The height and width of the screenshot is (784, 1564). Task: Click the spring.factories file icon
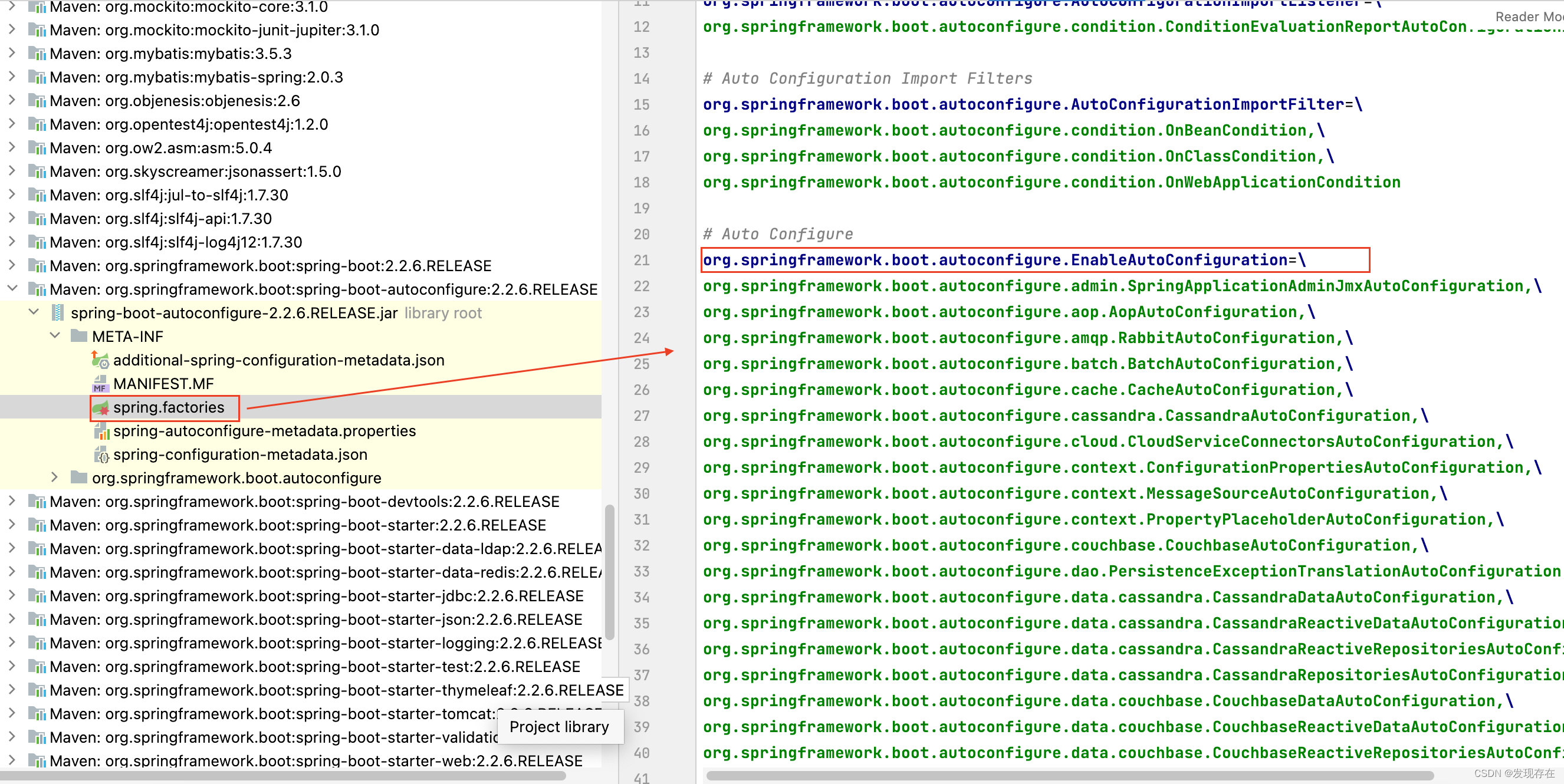coord(100,408)
